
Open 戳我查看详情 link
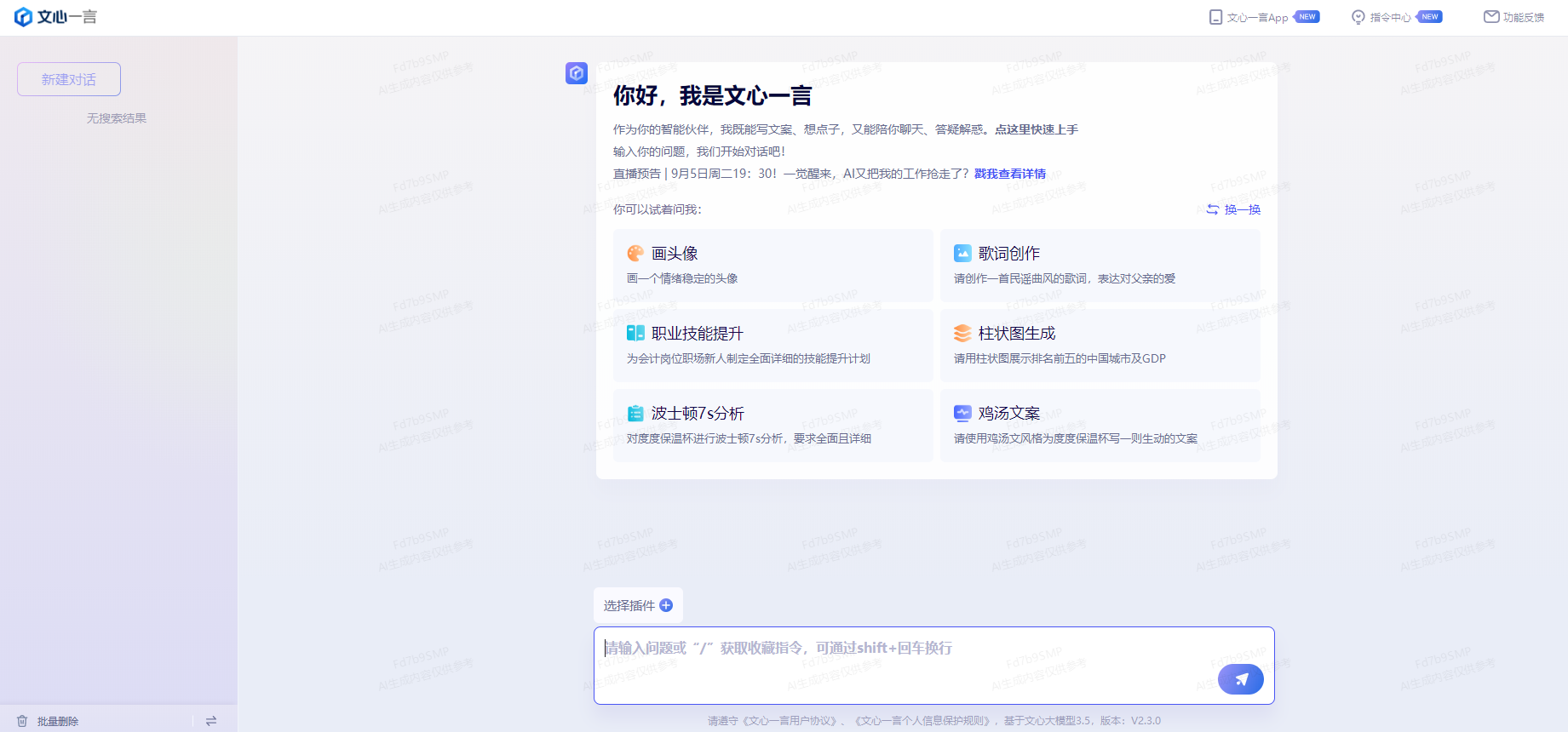(x=1010, y=174)
